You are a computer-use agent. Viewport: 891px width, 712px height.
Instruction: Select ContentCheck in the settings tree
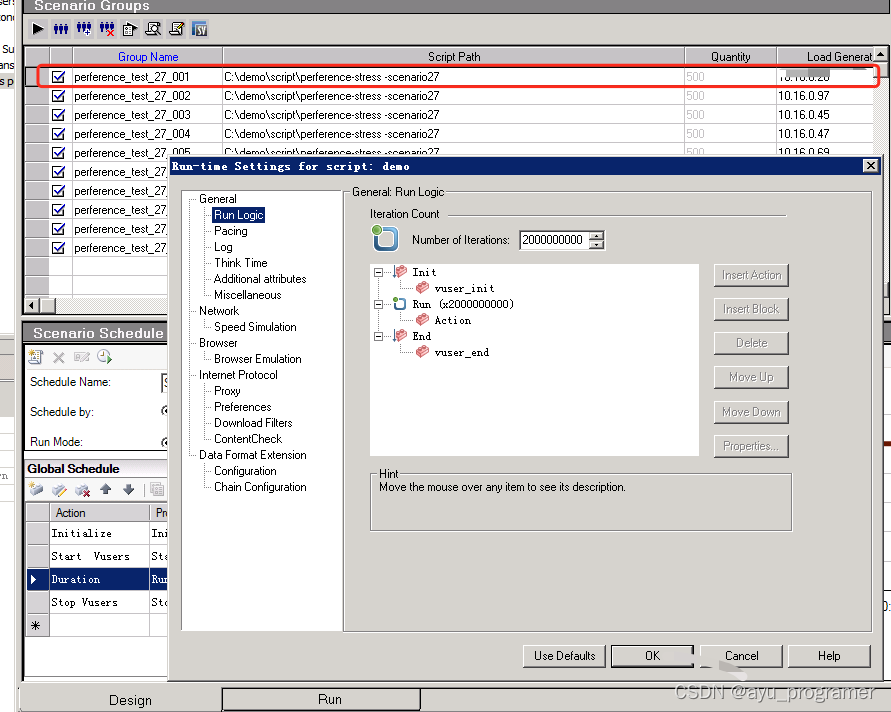[248, 439]
